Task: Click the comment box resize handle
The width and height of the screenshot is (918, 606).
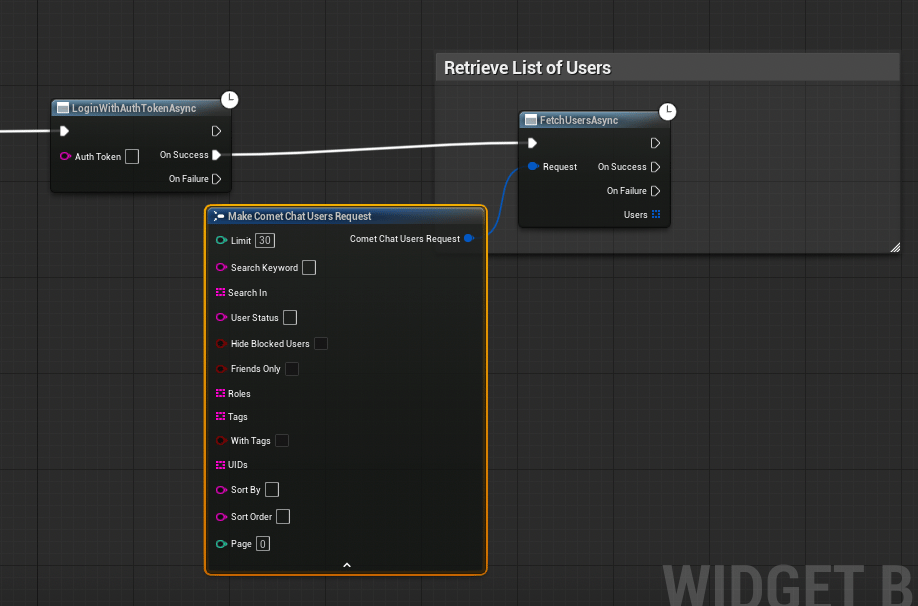Action: point(895,248)
